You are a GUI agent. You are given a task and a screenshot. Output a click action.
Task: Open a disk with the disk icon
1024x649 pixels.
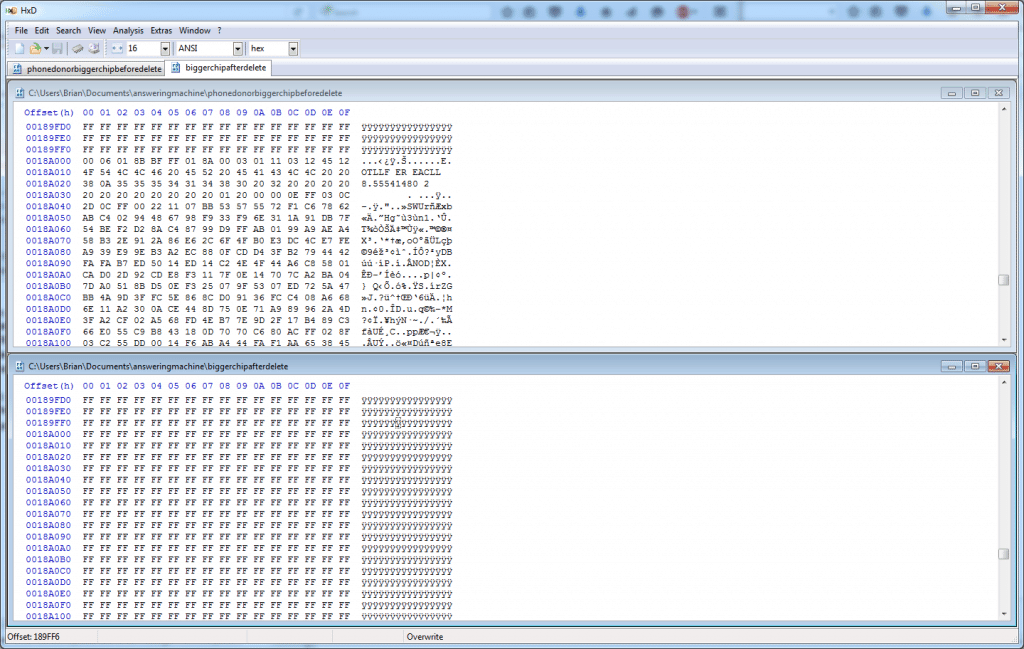(94, 48)
